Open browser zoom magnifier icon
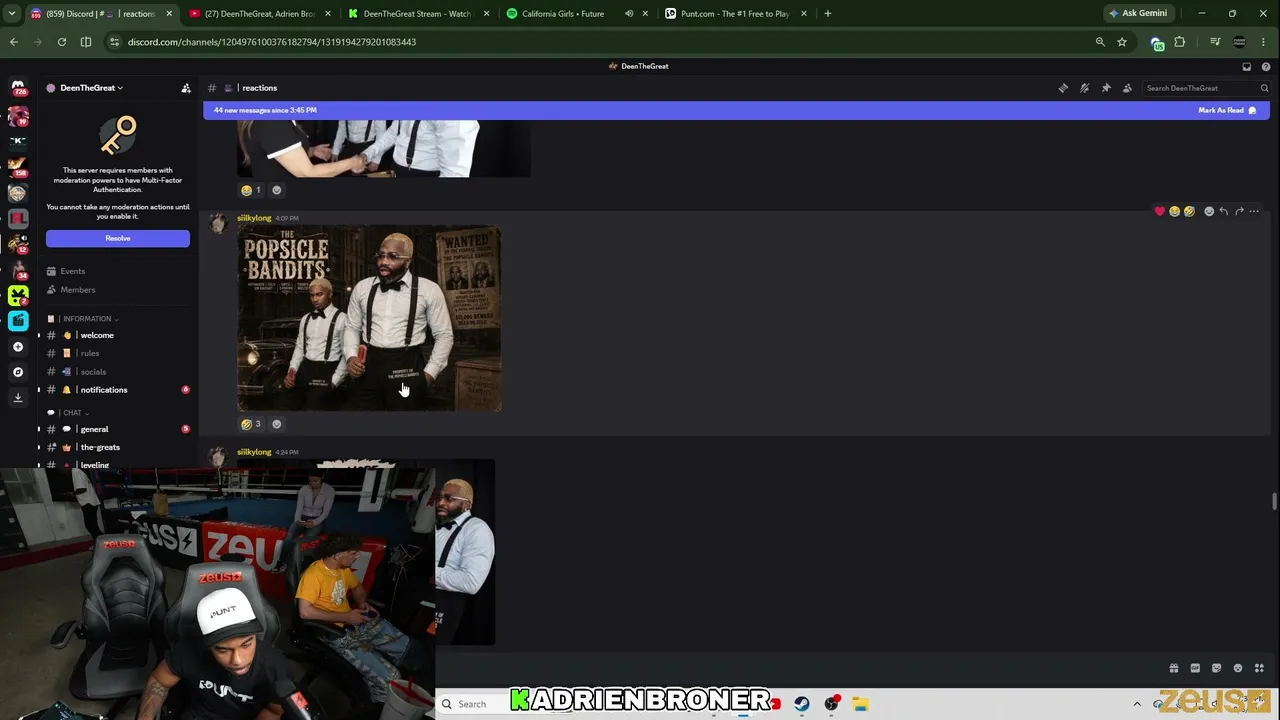This screenshot has width=1280, height=720. [x=1100, y=42]
